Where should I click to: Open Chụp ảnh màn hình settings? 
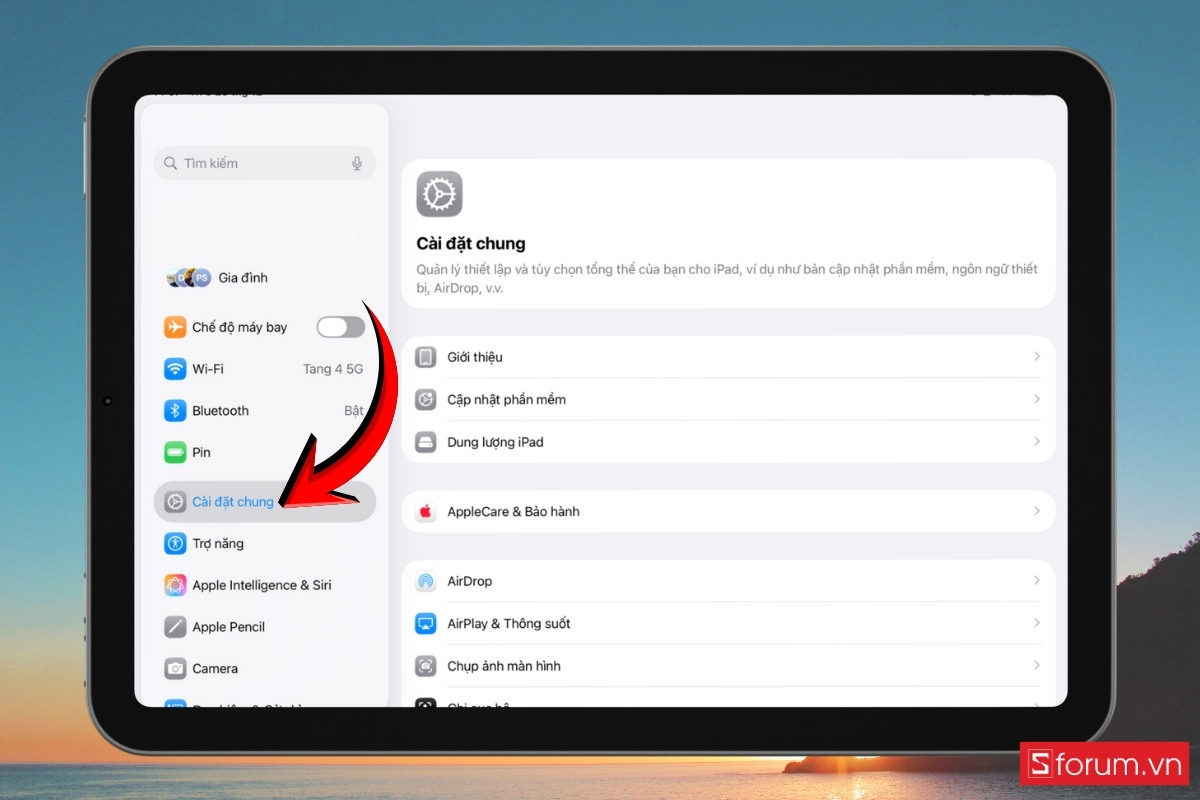coord(503,666)
